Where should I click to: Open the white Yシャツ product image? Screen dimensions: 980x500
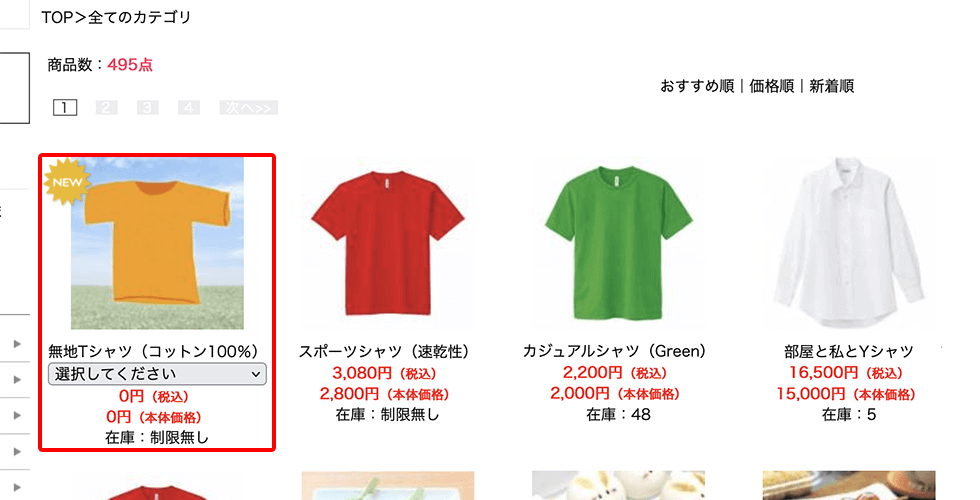(849, 243)
